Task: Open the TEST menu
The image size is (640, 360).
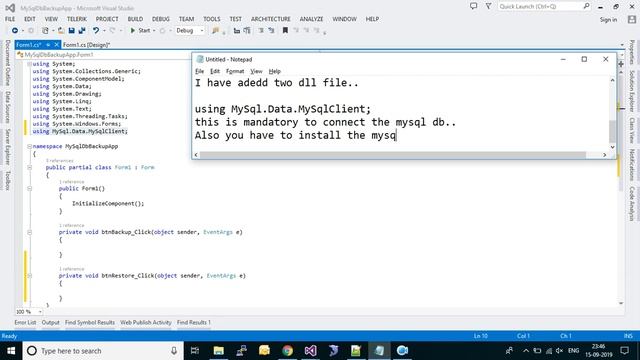Action: pos(236,19)
